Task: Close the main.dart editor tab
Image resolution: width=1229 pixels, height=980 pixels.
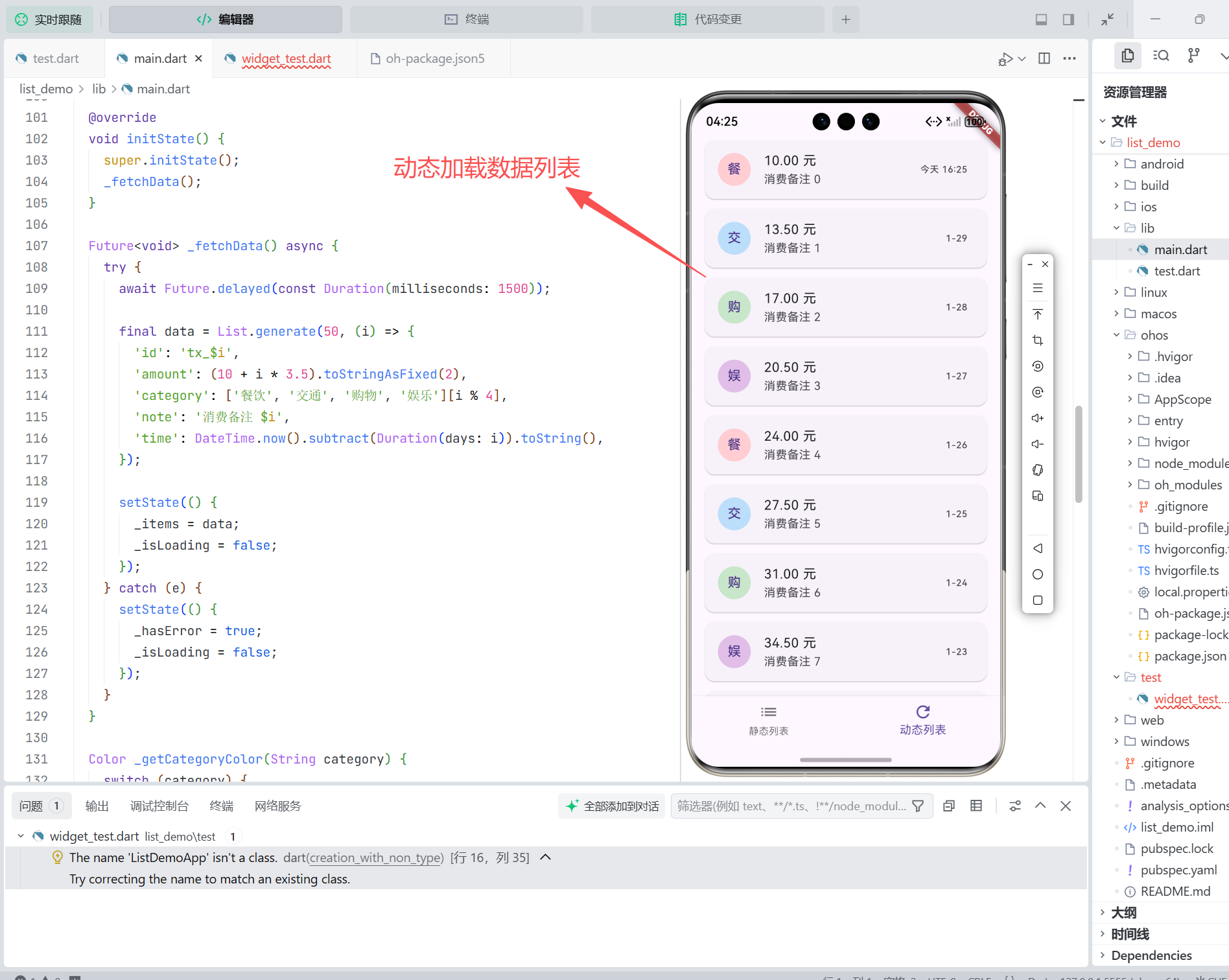Action: [199, 58]
